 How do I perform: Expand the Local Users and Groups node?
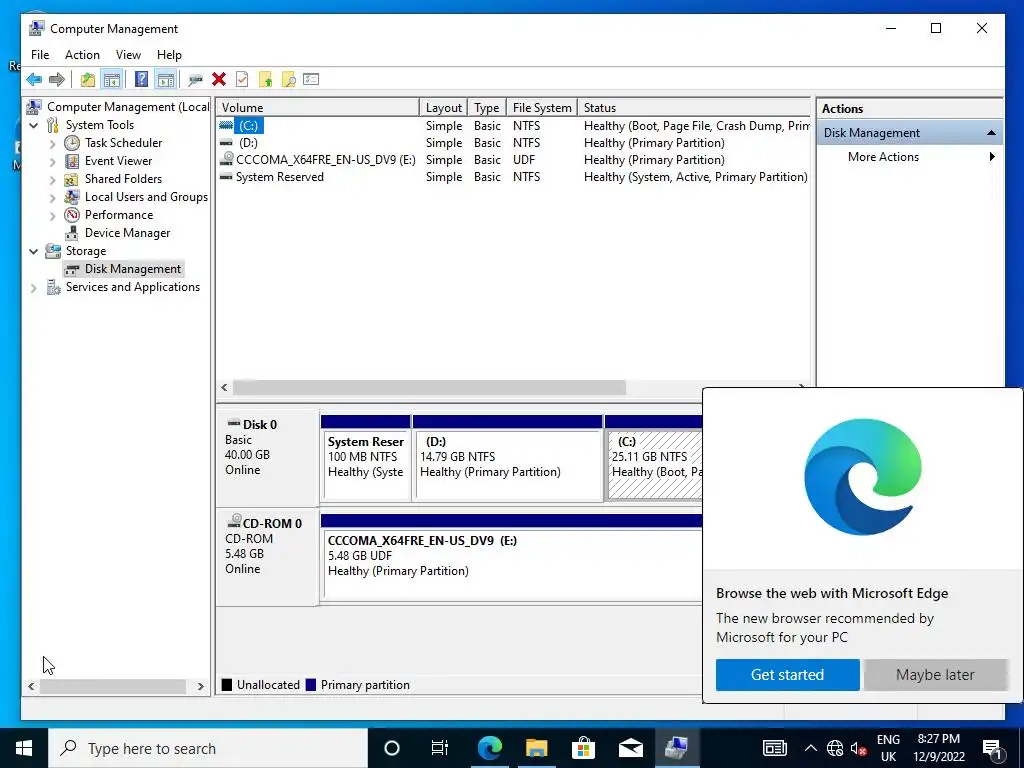(53, 197)
